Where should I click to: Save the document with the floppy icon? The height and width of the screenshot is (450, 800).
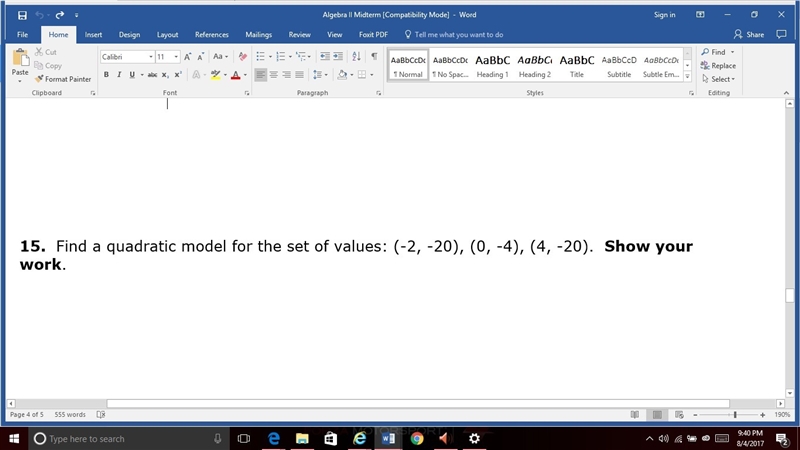coord(22,15)
